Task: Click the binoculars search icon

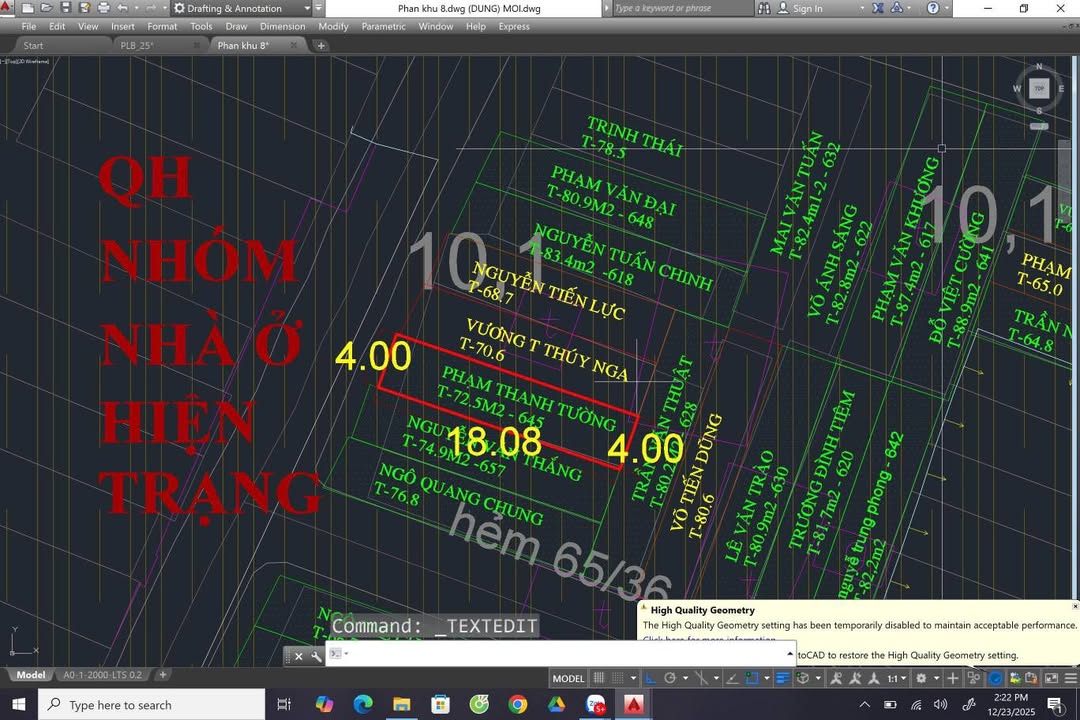Action: click(x=764, y=8)
